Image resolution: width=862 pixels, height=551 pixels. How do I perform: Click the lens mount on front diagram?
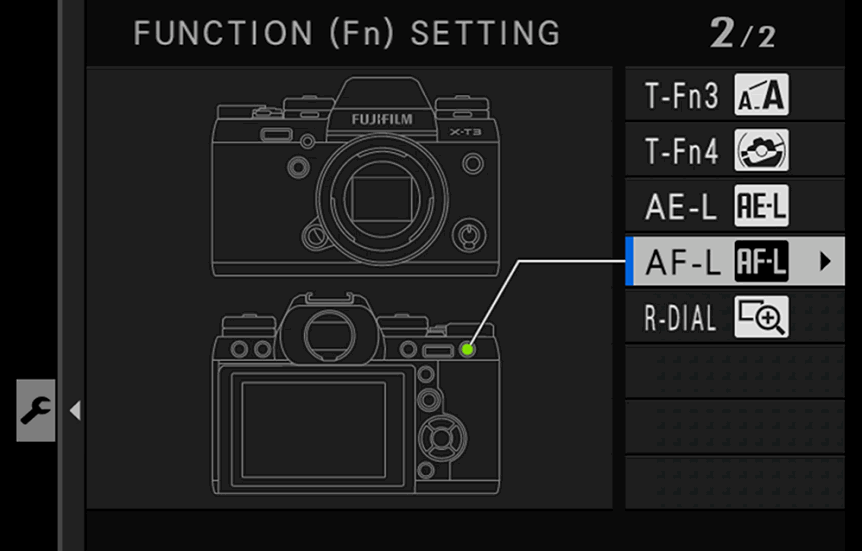click(x=382, y=198)
